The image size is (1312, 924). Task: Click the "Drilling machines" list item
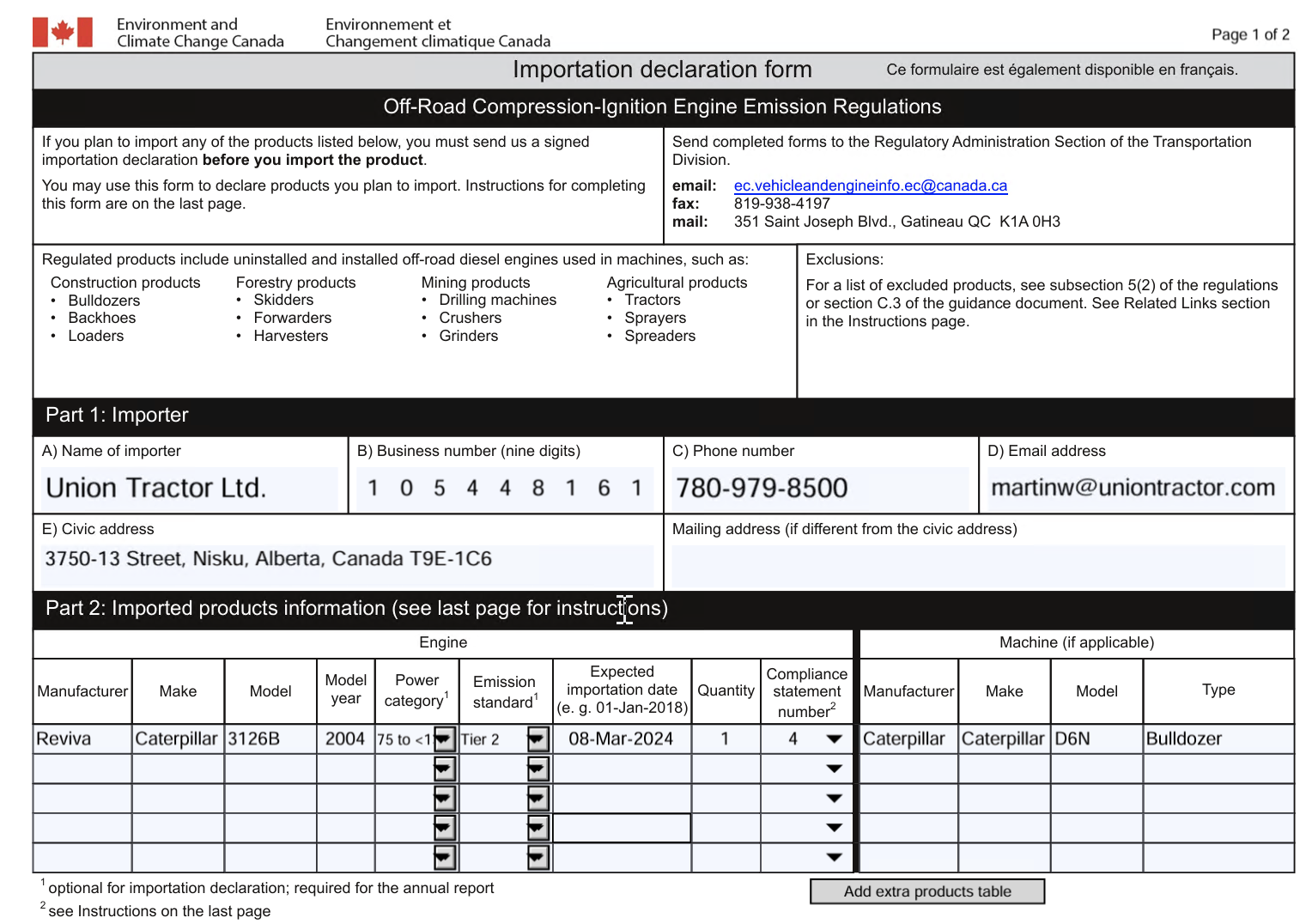pos(497,300)
